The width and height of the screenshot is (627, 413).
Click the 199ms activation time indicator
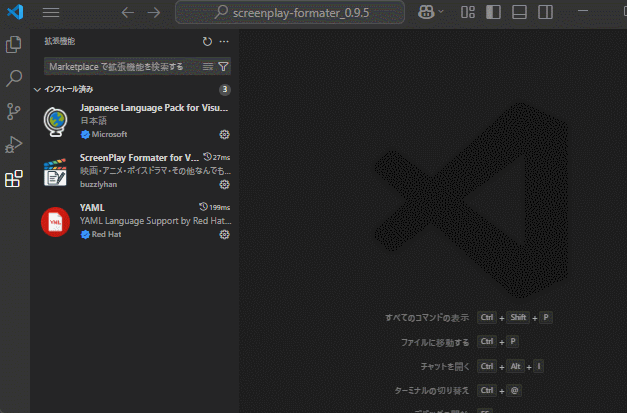tap(215, 207)
